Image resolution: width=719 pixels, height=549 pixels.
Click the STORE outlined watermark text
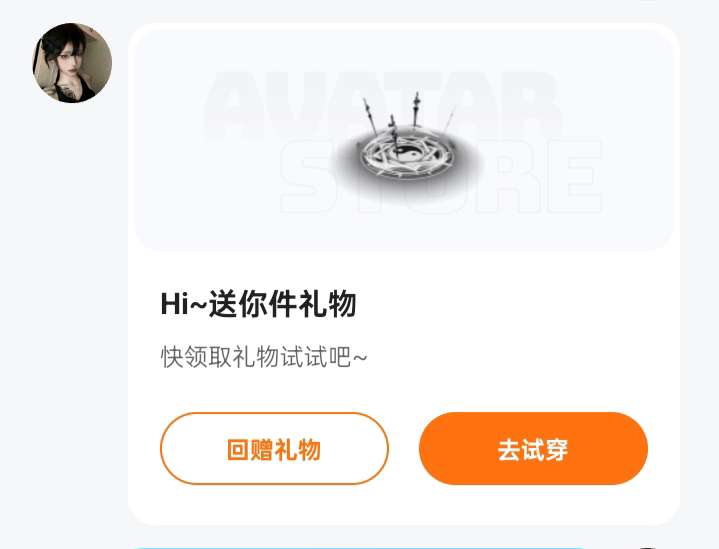point(440,177)
